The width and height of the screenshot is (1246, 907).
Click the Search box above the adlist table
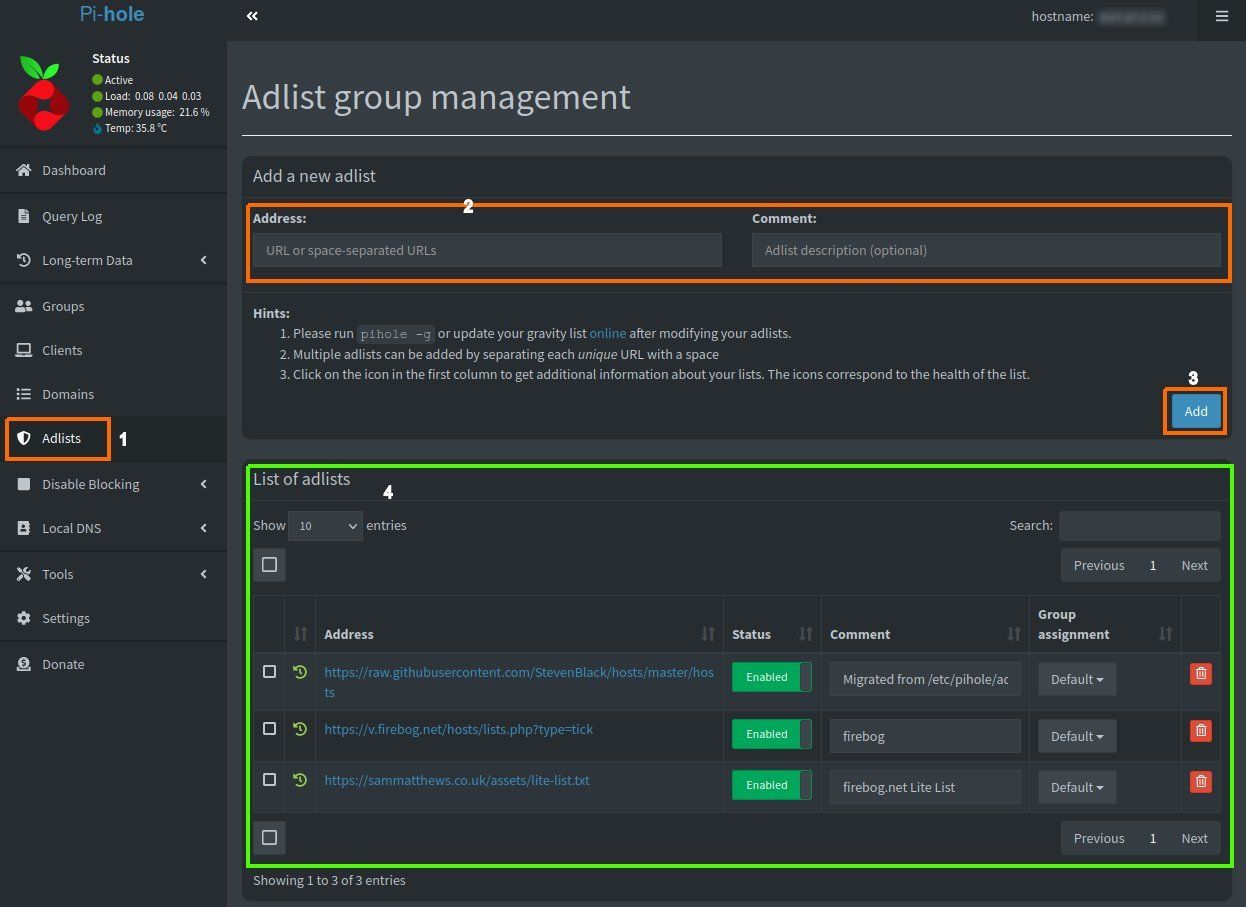coord(1139,526)
